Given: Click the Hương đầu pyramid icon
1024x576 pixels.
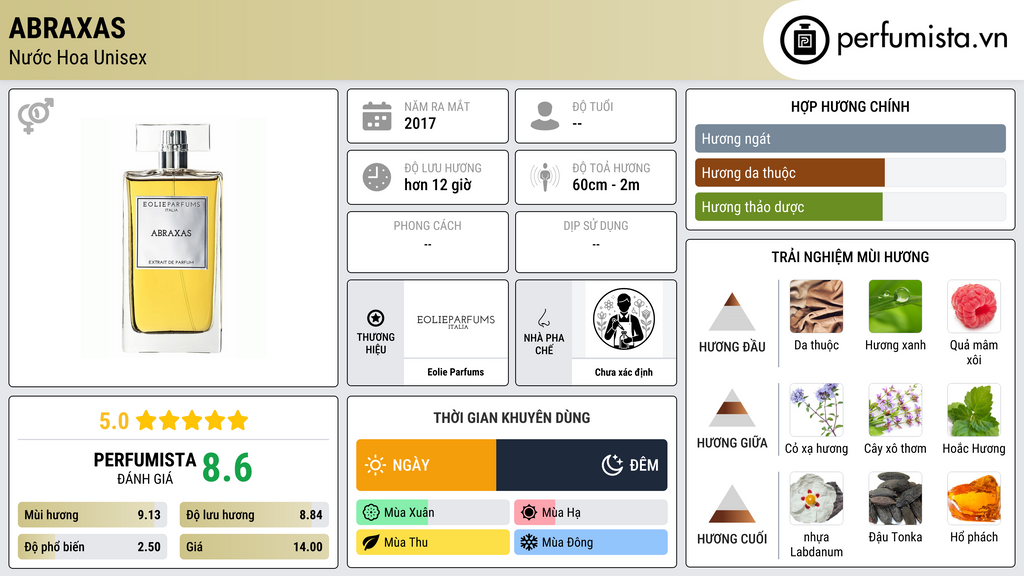Looking at the screenshot, I should tap(732, 312).
